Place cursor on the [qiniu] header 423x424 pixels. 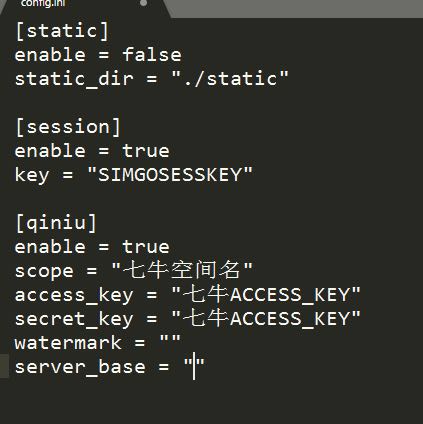coord(56,223)
